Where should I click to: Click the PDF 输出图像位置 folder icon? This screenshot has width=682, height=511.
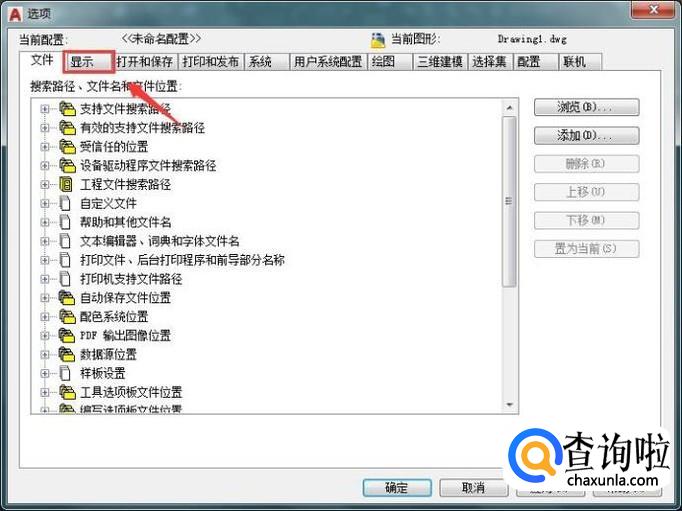click(67, 335)
